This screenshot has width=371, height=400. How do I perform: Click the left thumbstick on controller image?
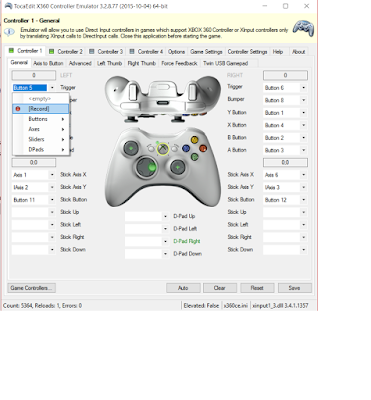(x=131, y=148)
